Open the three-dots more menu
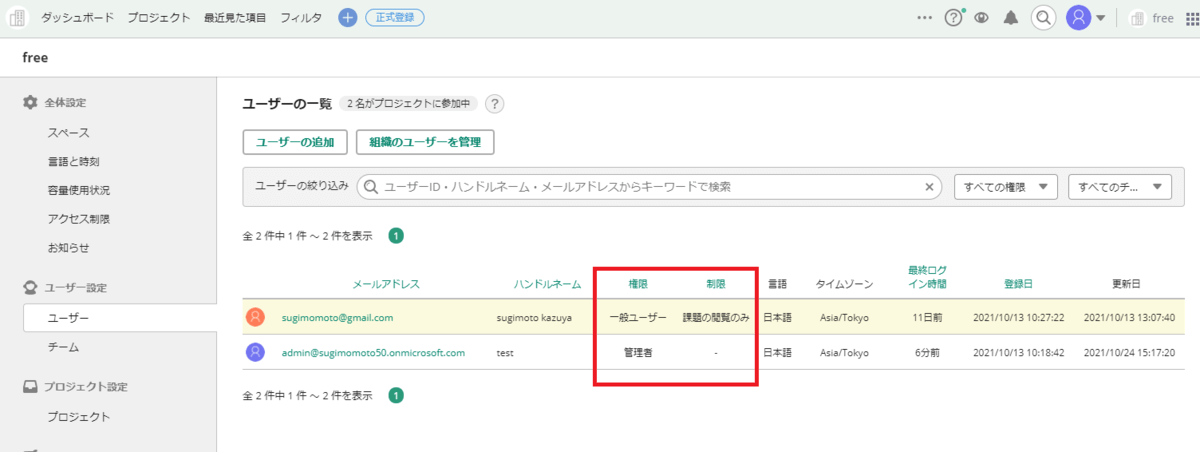The height and width of the screenshot is (452, 1200). (x=924, y=18)
